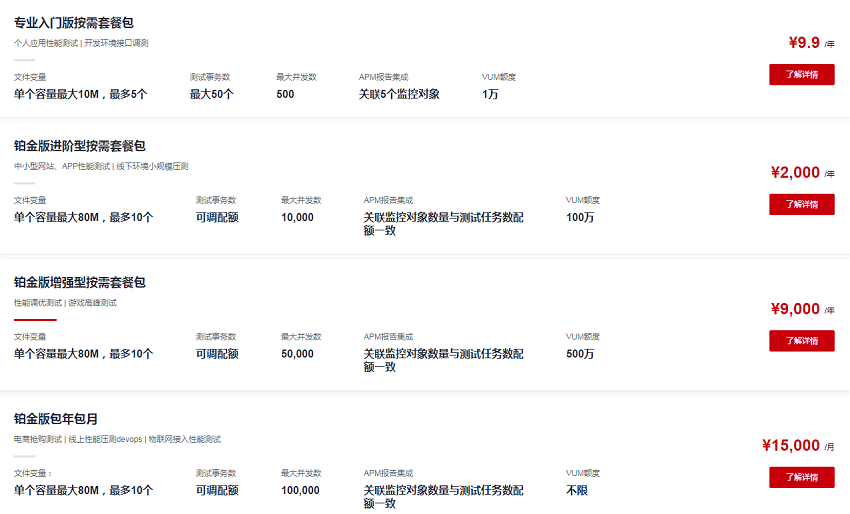The height and width of the screenshot is (514, 850).
Task: Select the 铂金版增强型按需套餐包 heading
Action: (x=80, y=282)
